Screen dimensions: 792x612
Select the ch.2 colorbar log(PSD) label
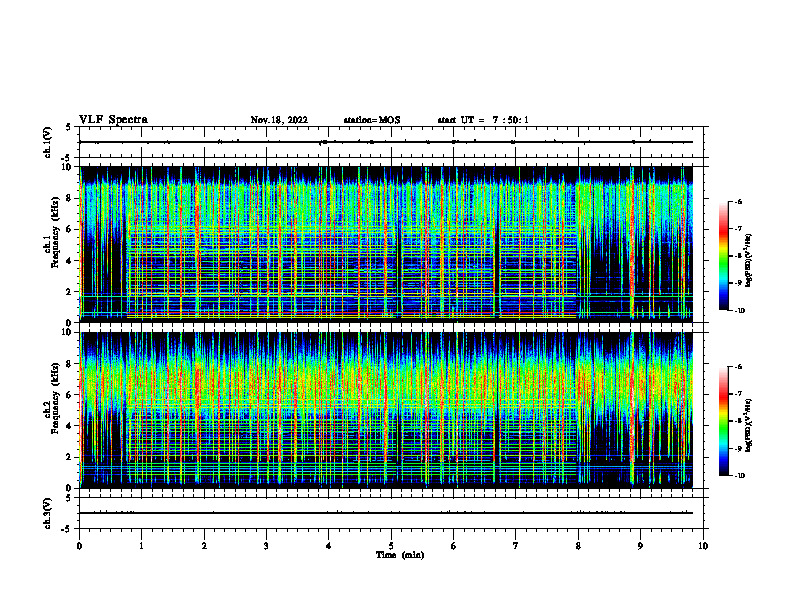pyautogui.click(x=750, y=425)
